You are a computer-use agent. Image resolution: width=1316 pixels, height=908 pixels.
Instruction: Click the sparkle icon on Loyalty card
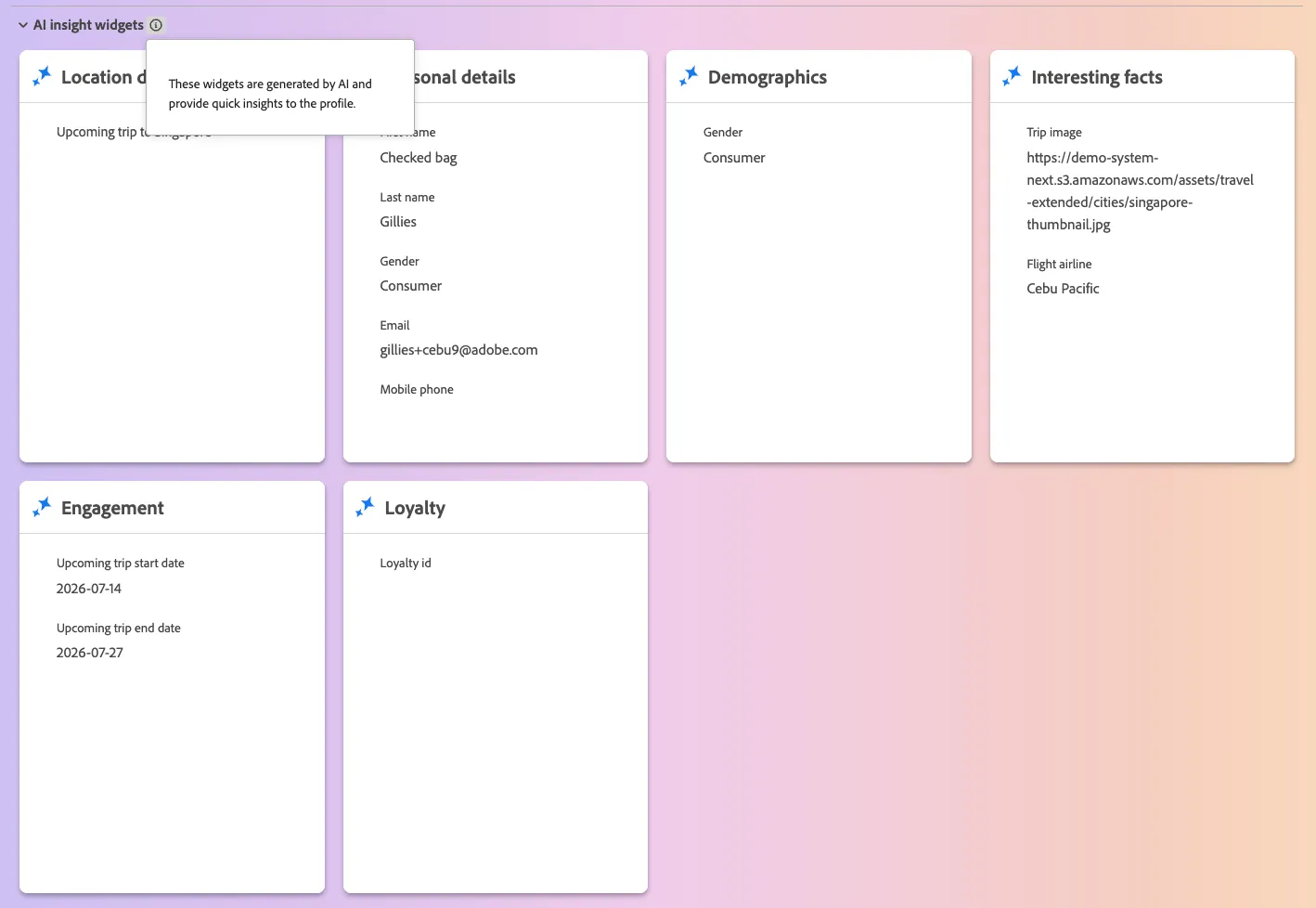[x=366, y=507]
